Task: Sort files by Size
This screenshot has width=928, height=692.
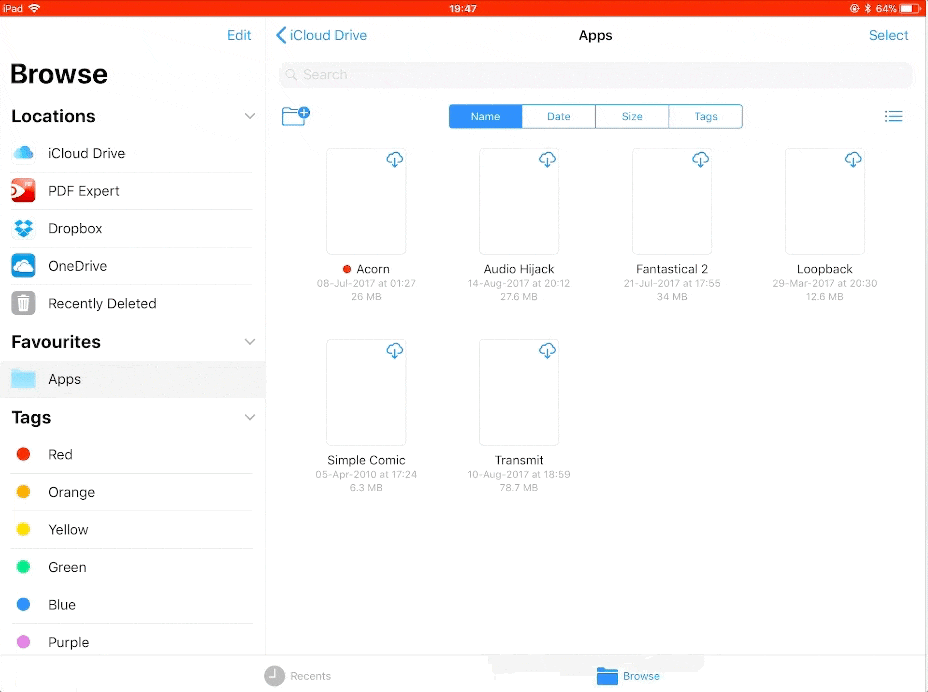Action: 632,117
